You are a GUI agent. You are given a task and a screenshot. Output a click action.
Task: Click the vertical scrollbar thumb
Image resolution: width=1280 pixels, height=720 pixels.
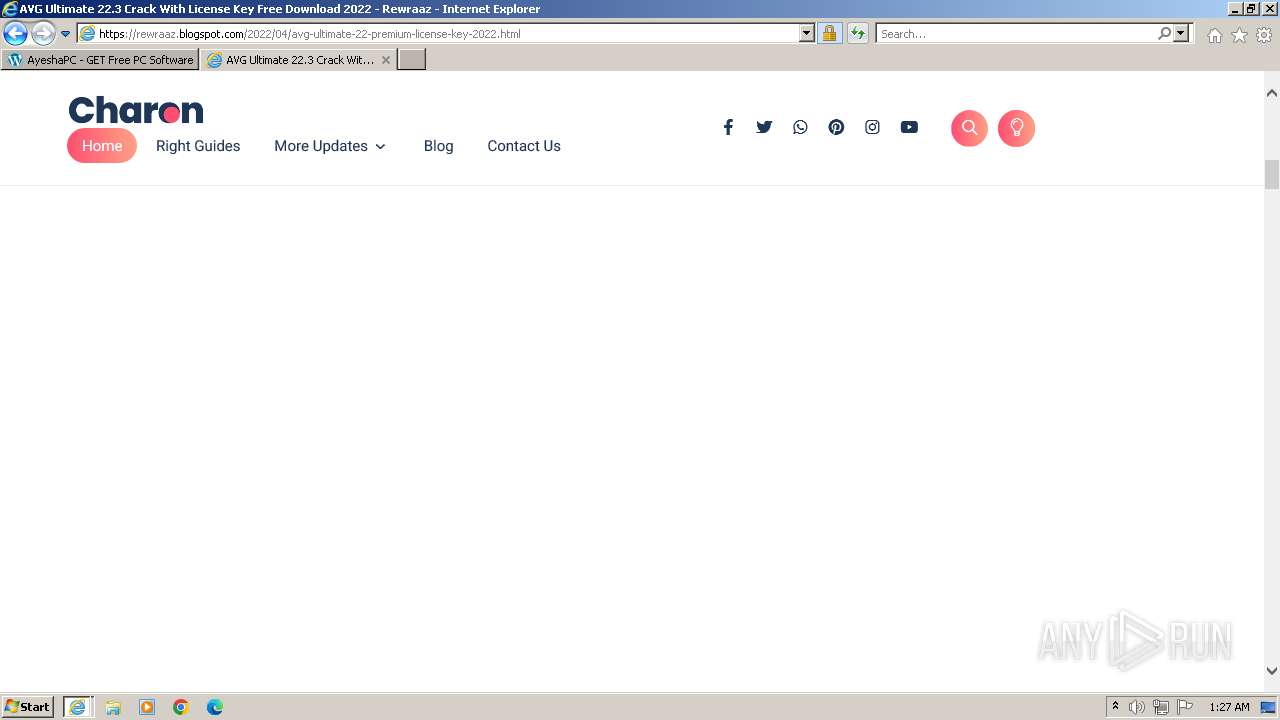click(x=1272, y=174)
